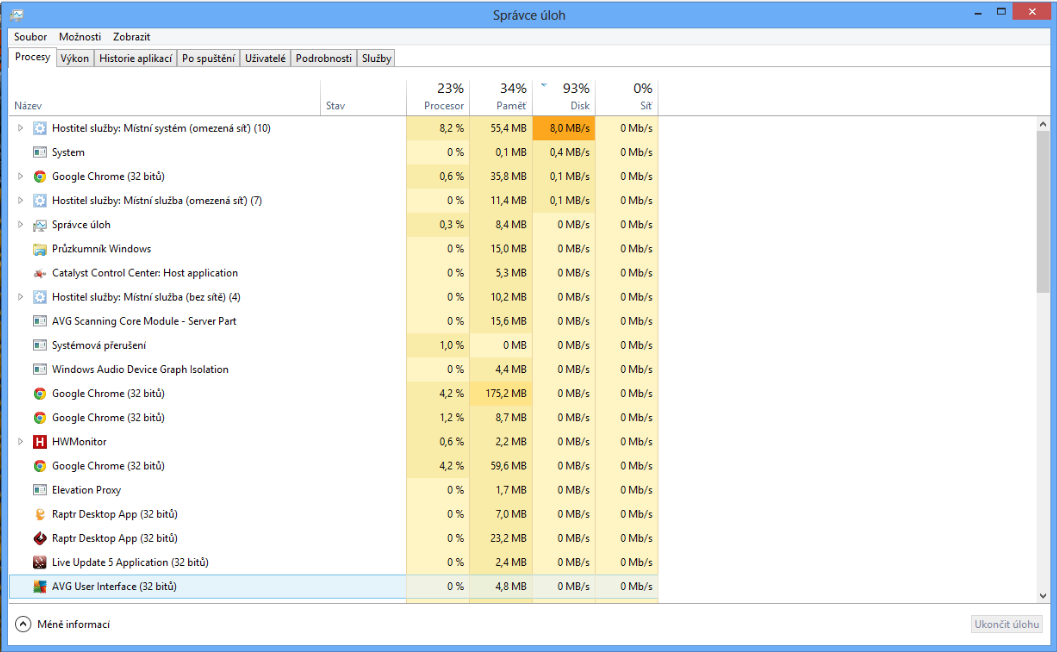Select the Live Update 5 Application row name
1057x652 pixels.
[130, 562]
